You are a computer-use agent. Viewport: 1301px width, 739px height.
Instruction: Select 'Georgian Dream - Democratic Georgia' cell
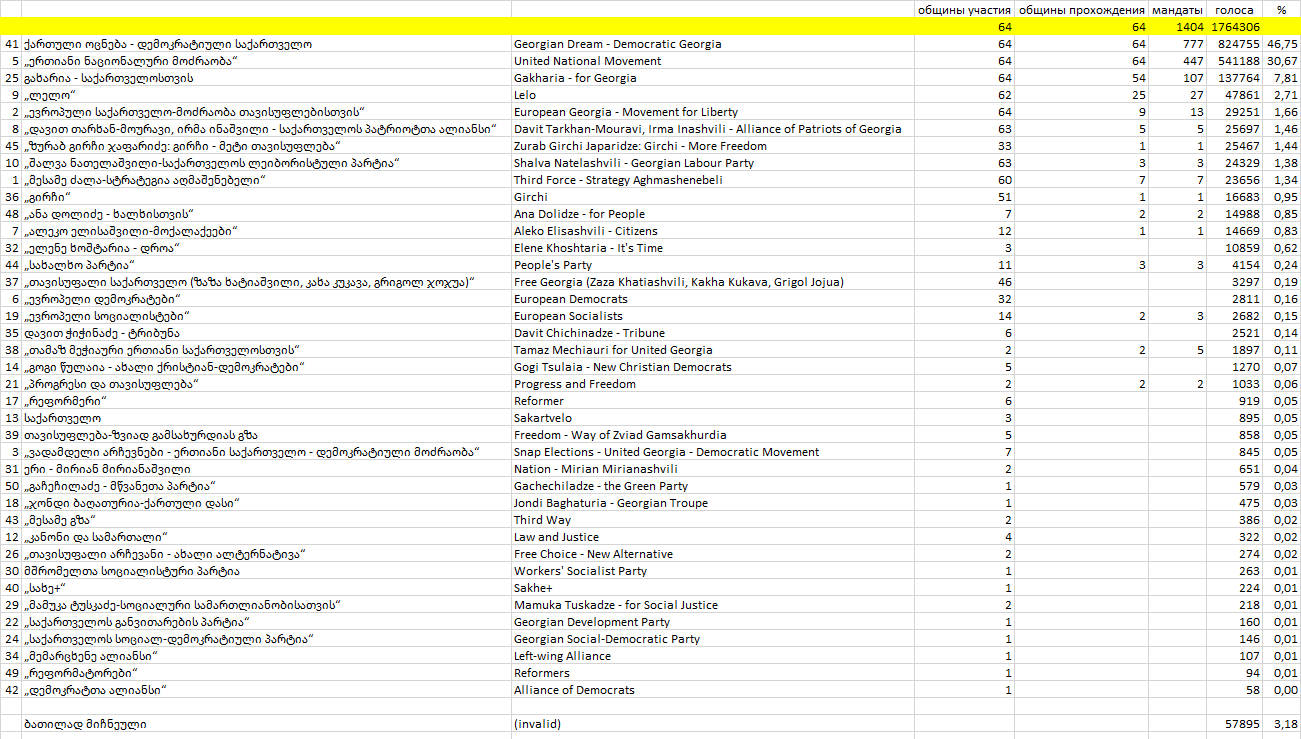(713, 44)
